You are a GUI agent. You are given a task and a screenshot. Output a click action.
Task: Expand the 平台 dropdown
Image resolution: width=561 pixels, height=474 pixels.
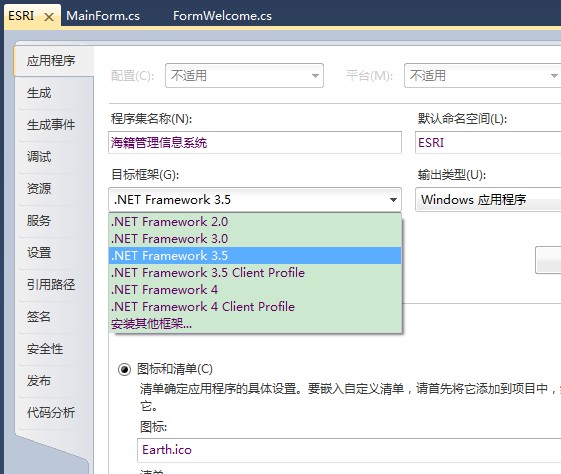click(x=482, y=75)
